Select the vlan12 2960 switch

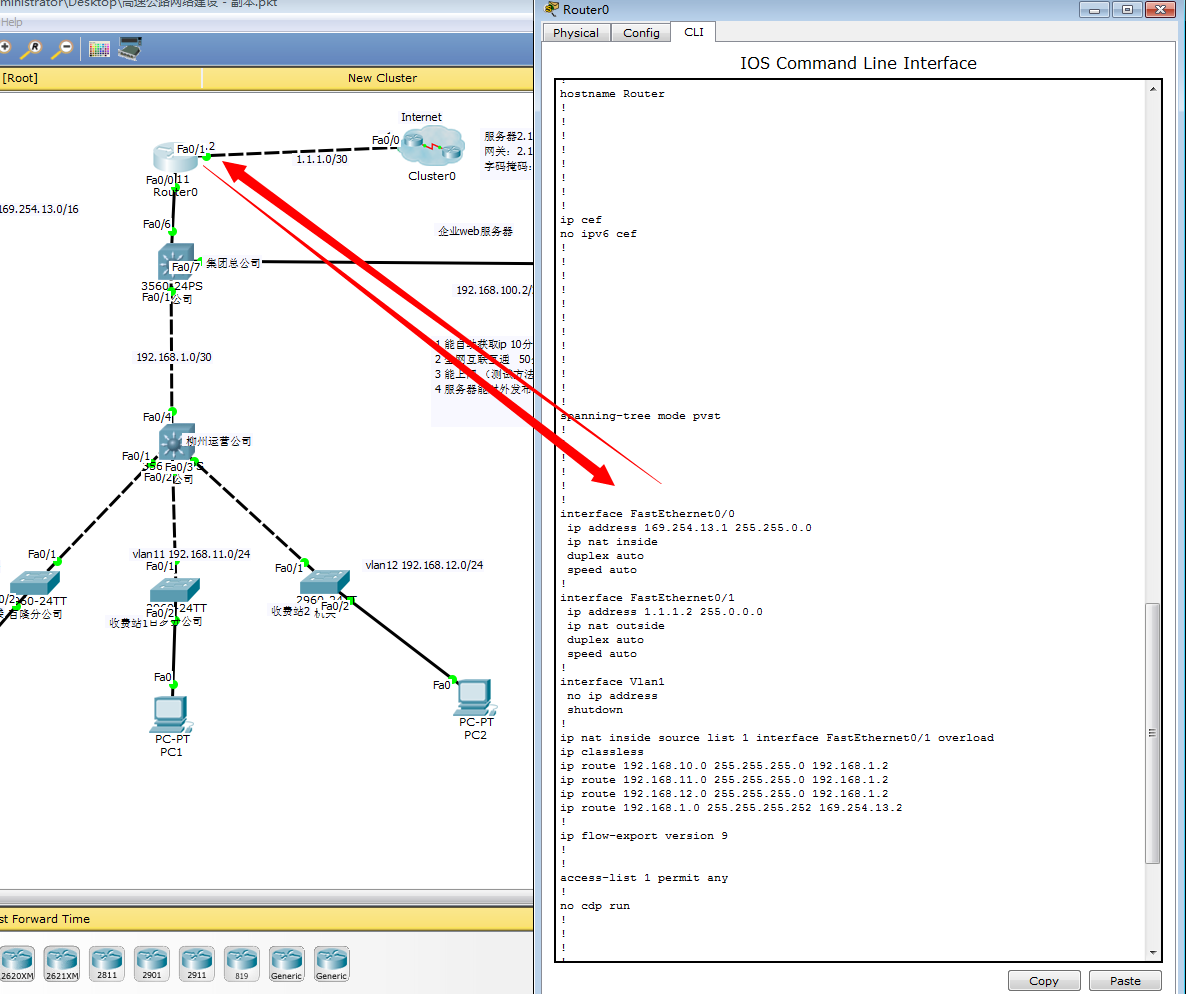tap(324, 582)
